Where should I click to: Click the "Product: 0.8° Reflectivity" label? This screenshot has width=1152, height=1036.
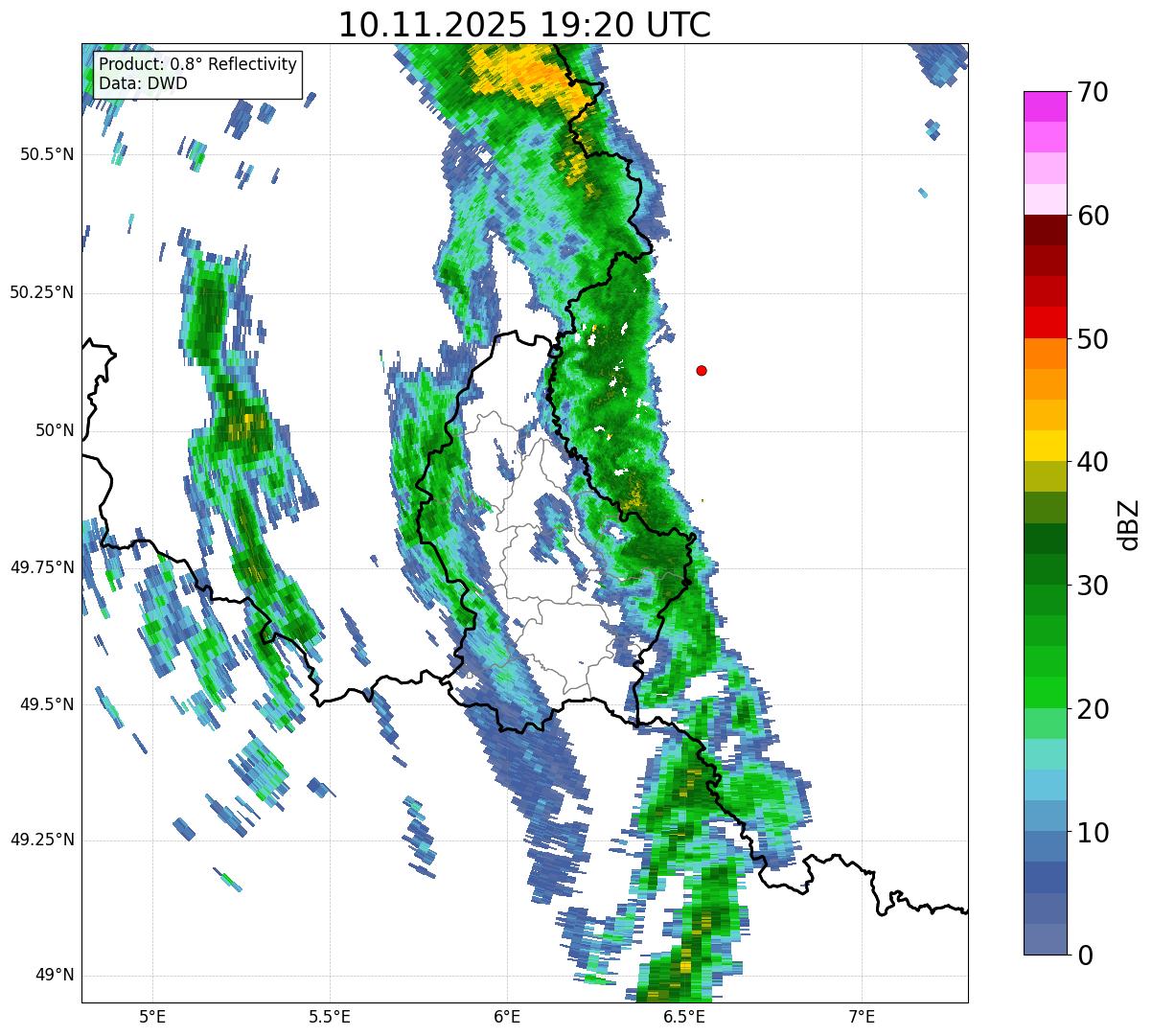[198, 64]
